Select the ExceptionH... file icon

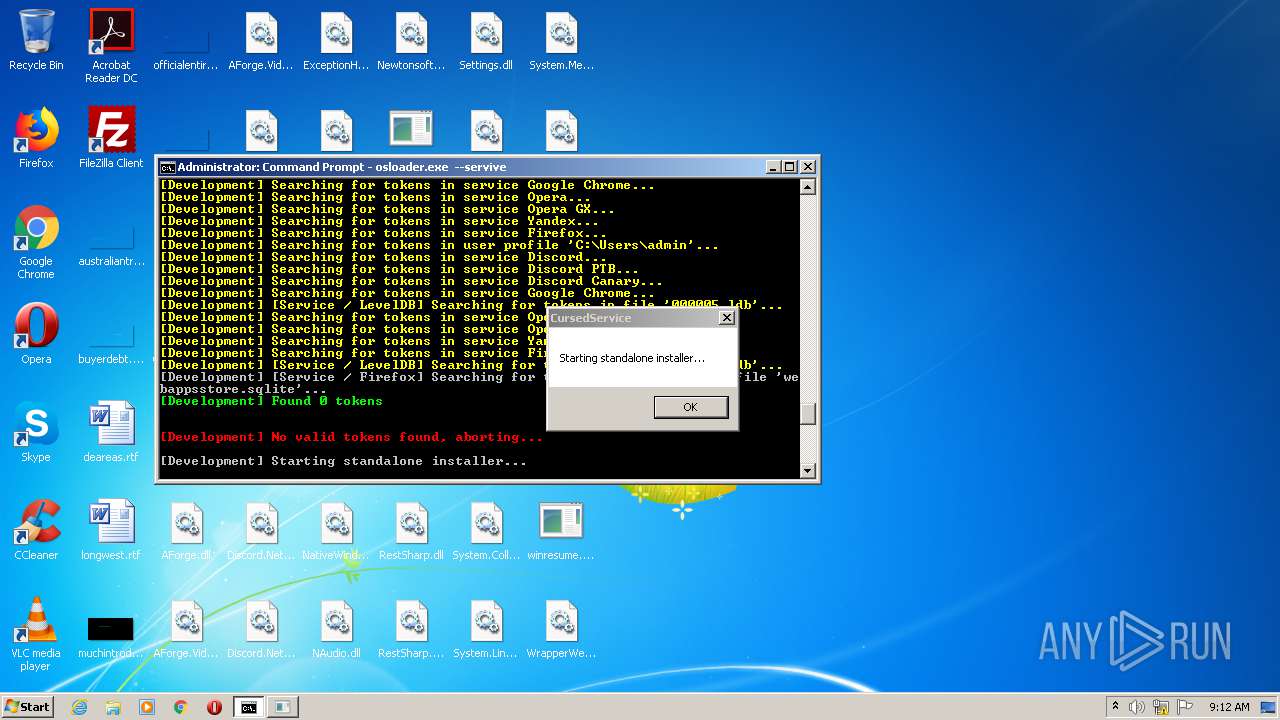336,40
